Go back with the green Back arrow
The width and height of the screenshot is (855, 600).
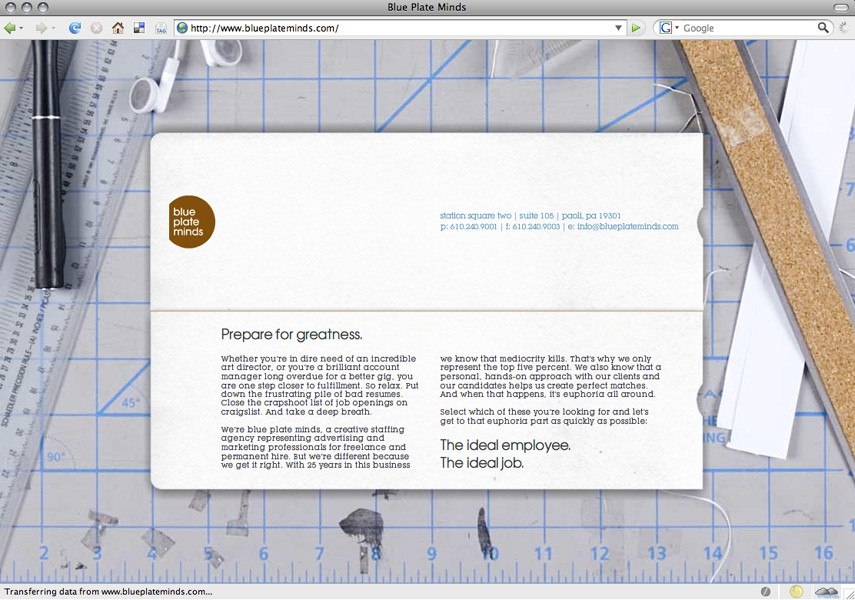[9, 28]
